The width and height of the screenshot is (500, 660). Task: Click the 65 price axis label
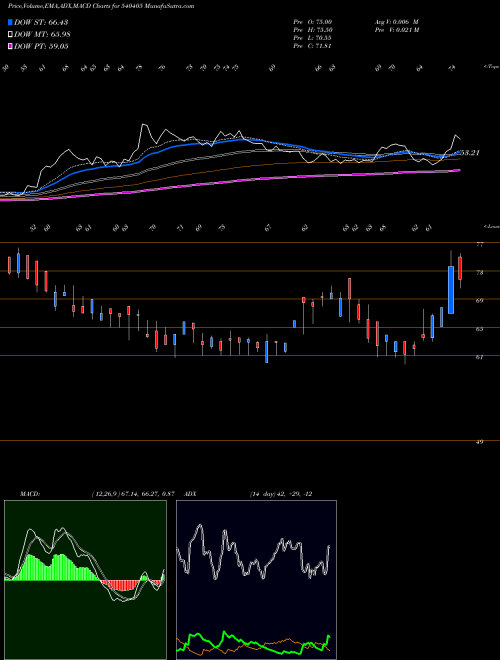pos(479,329)
